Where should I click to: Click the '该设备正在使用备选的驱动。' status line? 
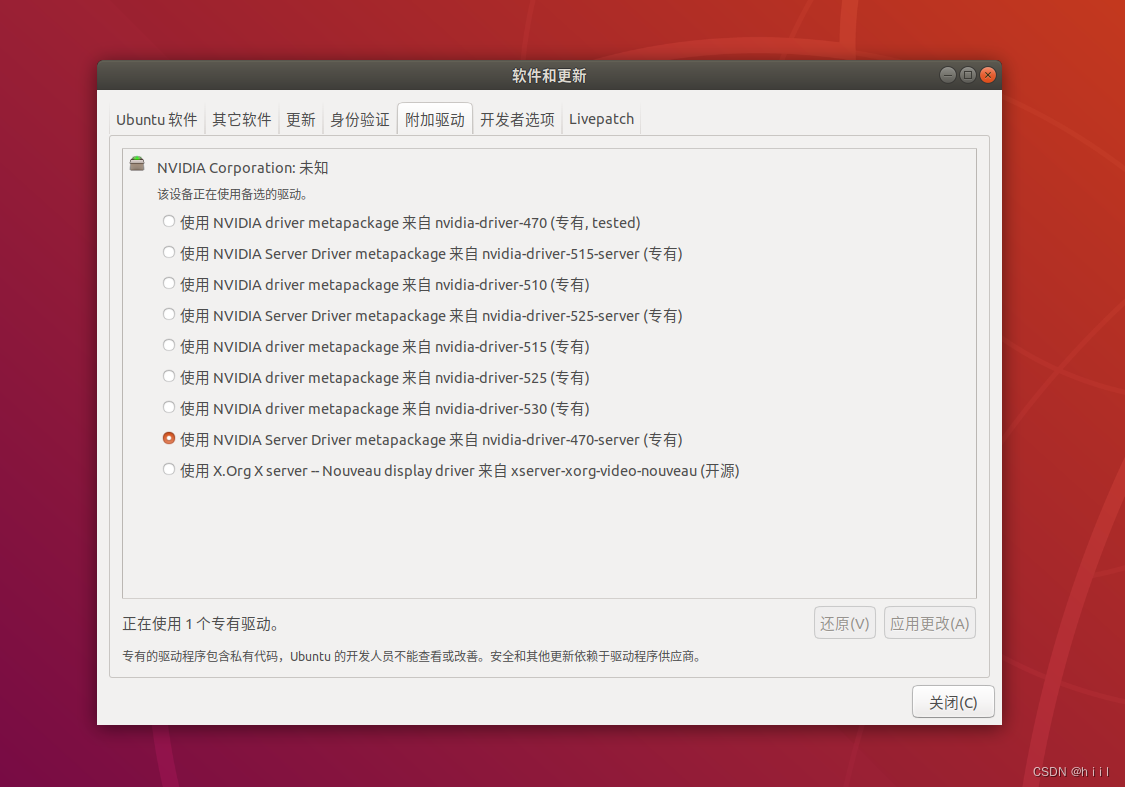(232, 194)
